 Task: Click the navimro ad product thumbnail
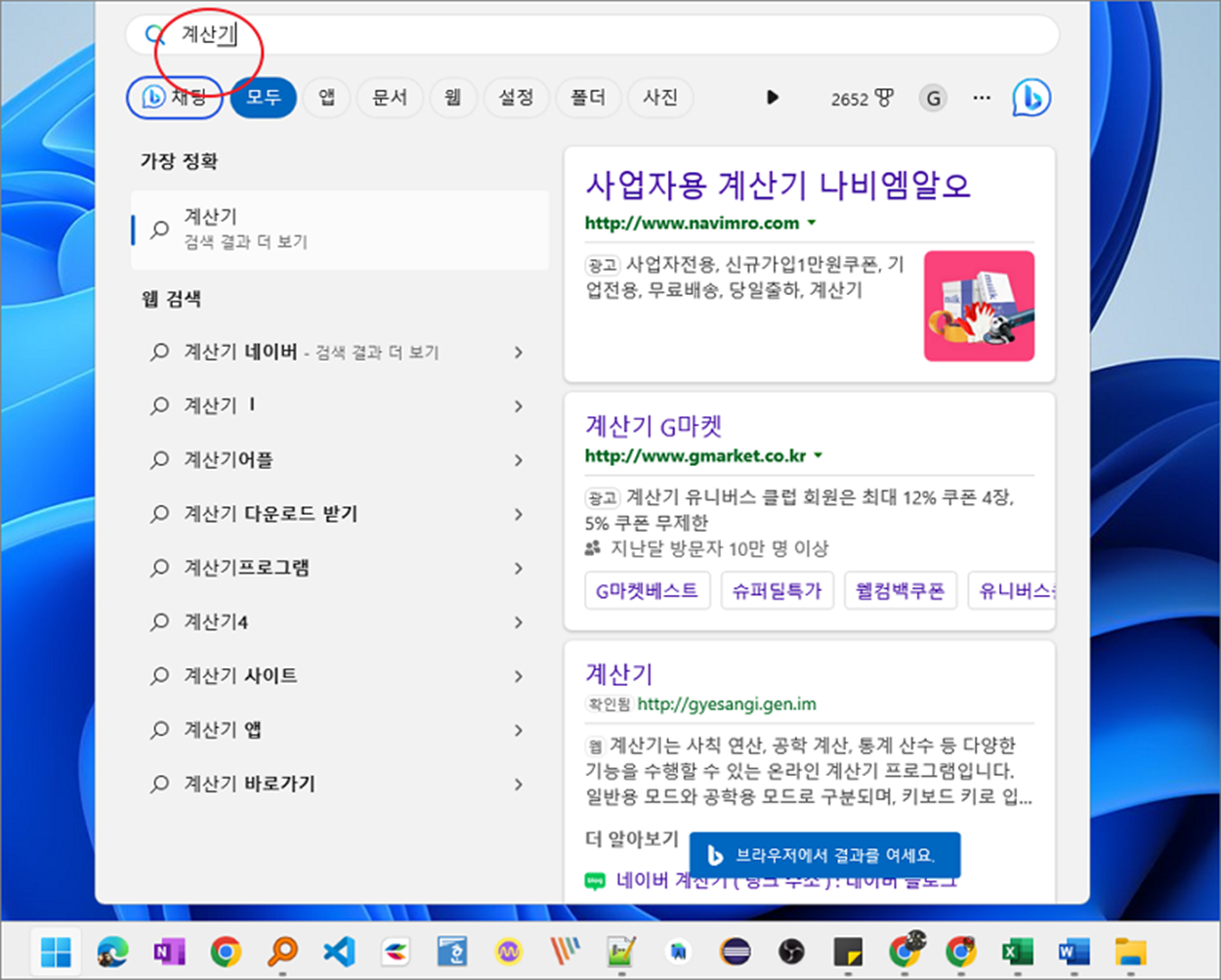click(x=979, y=306)
